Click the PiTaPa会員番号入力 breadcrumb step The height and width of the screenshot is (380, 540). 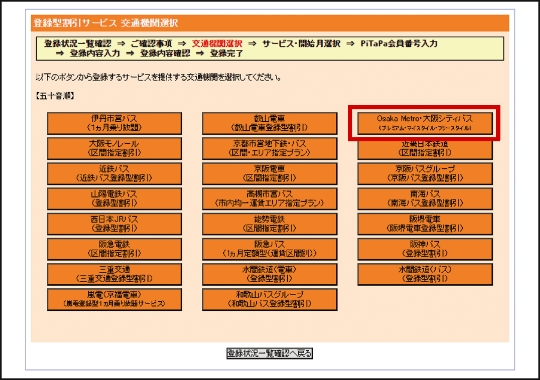click(399, 43)
